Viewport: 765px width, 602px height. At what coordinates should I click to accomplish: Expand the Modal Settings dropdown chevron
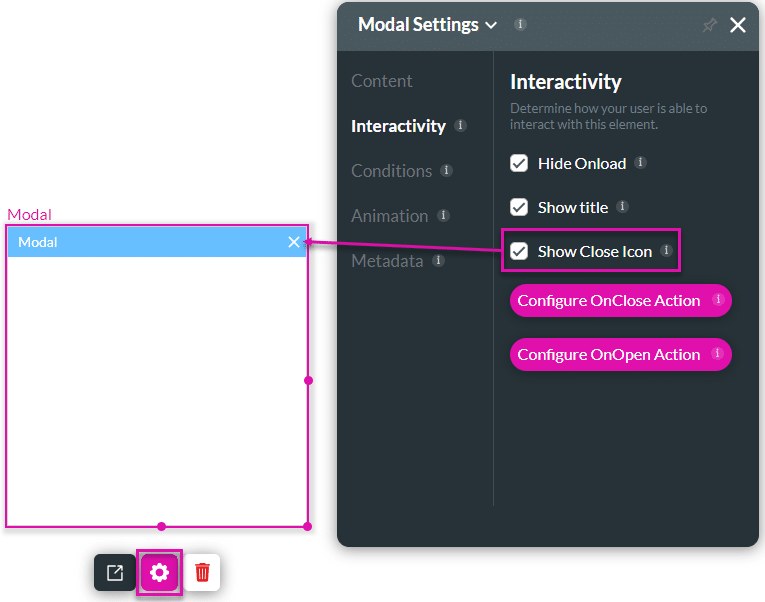pos(491,26)
